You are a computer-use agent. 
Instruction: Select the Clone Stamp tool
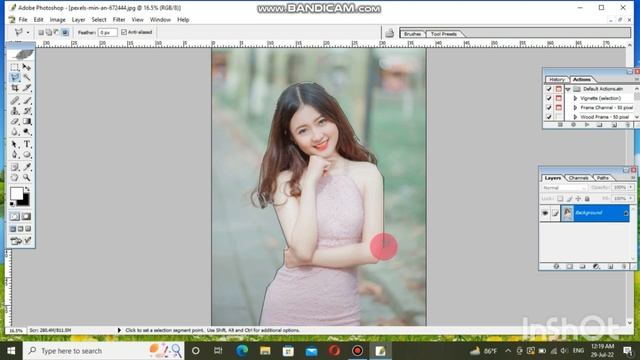click(x=15, y=111)
